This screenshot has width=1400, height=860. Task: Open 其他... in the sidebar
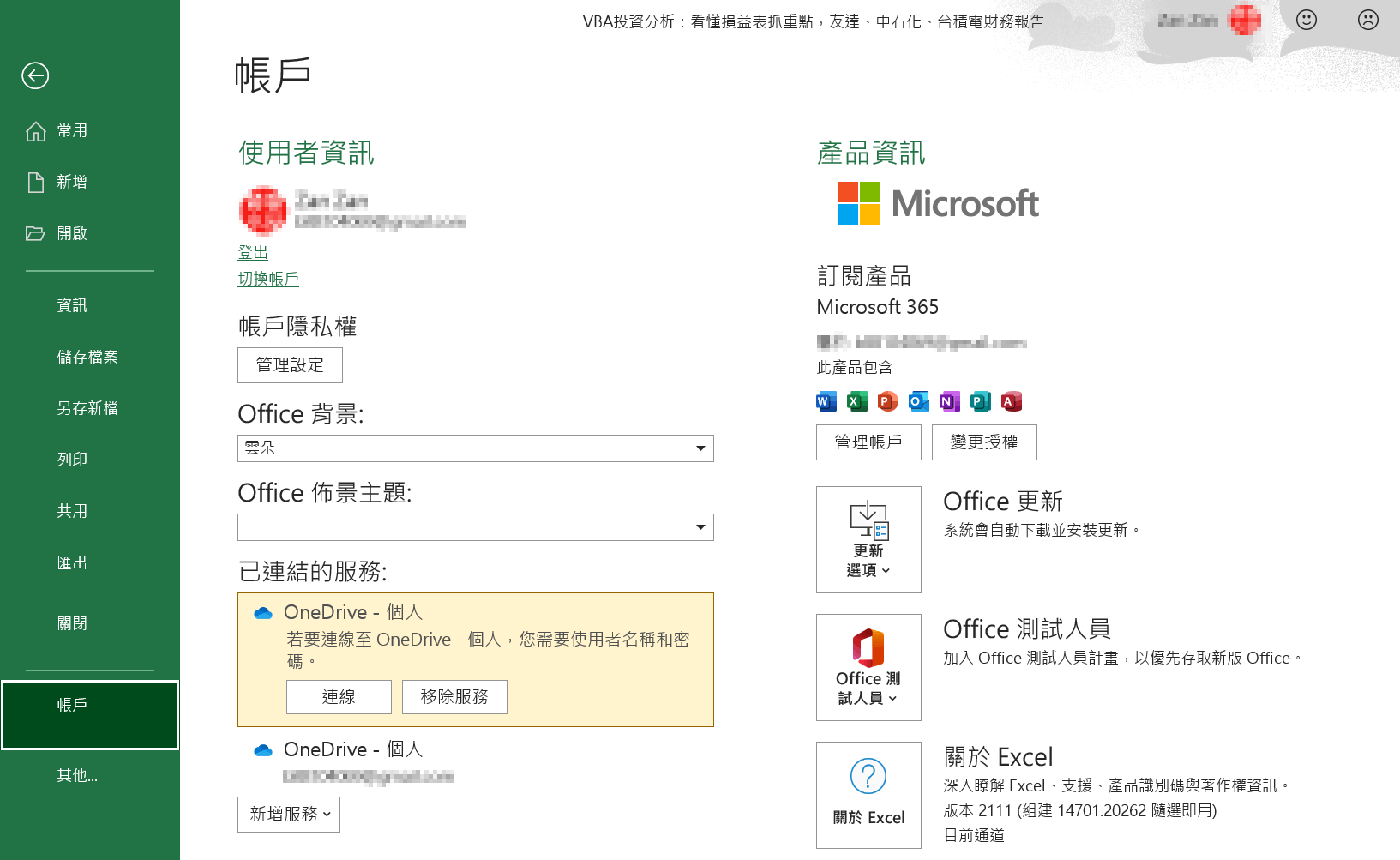tap(77, 776)
